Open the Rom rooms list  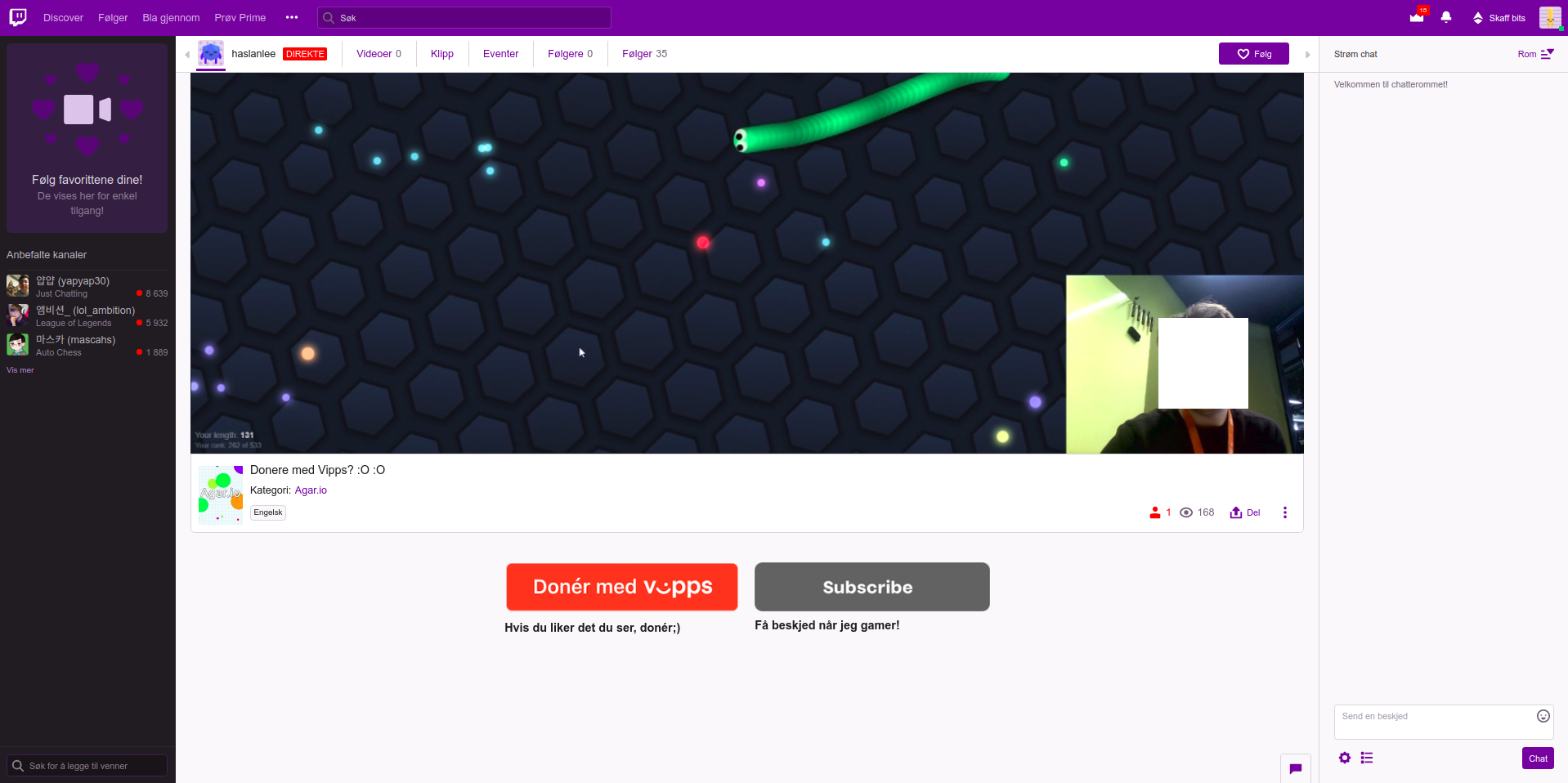1535,54
